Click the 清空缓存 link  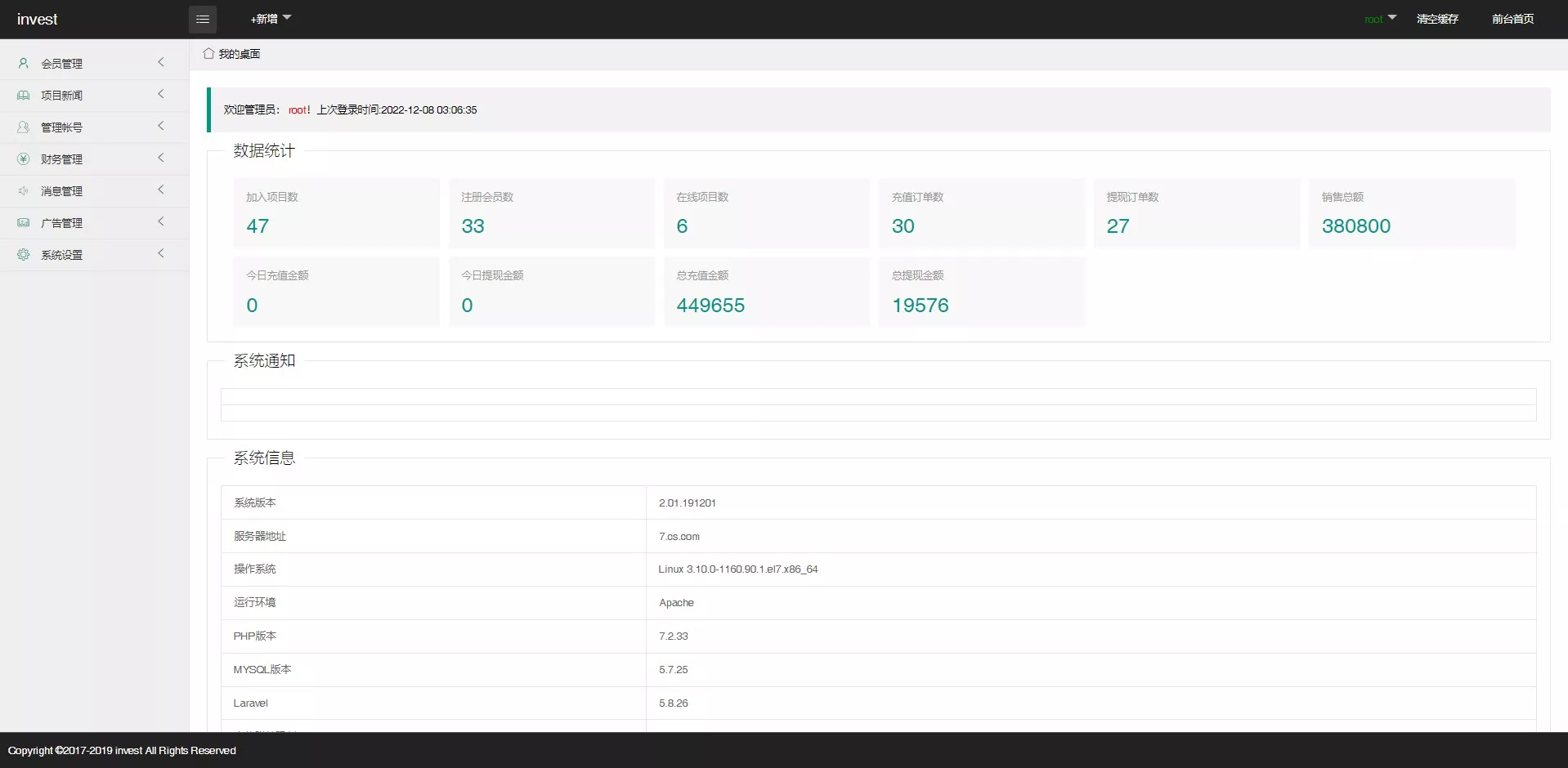pyautogui.click(x=1437, y=19)
